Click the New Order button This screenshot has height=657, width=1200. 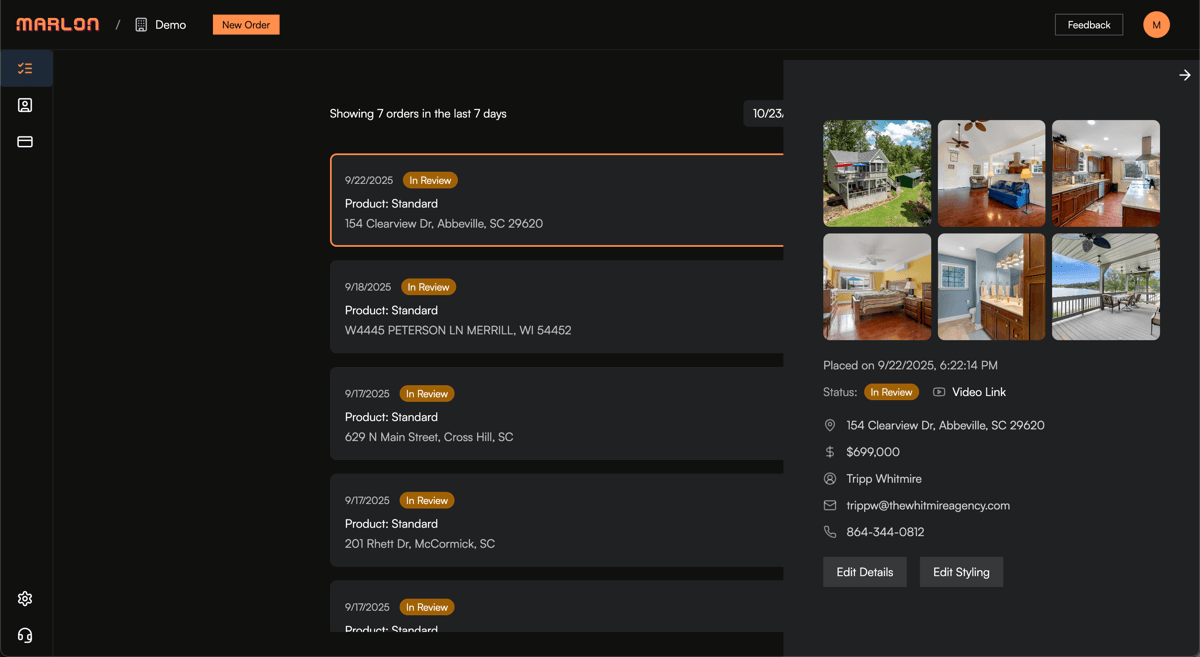[246, 25]
